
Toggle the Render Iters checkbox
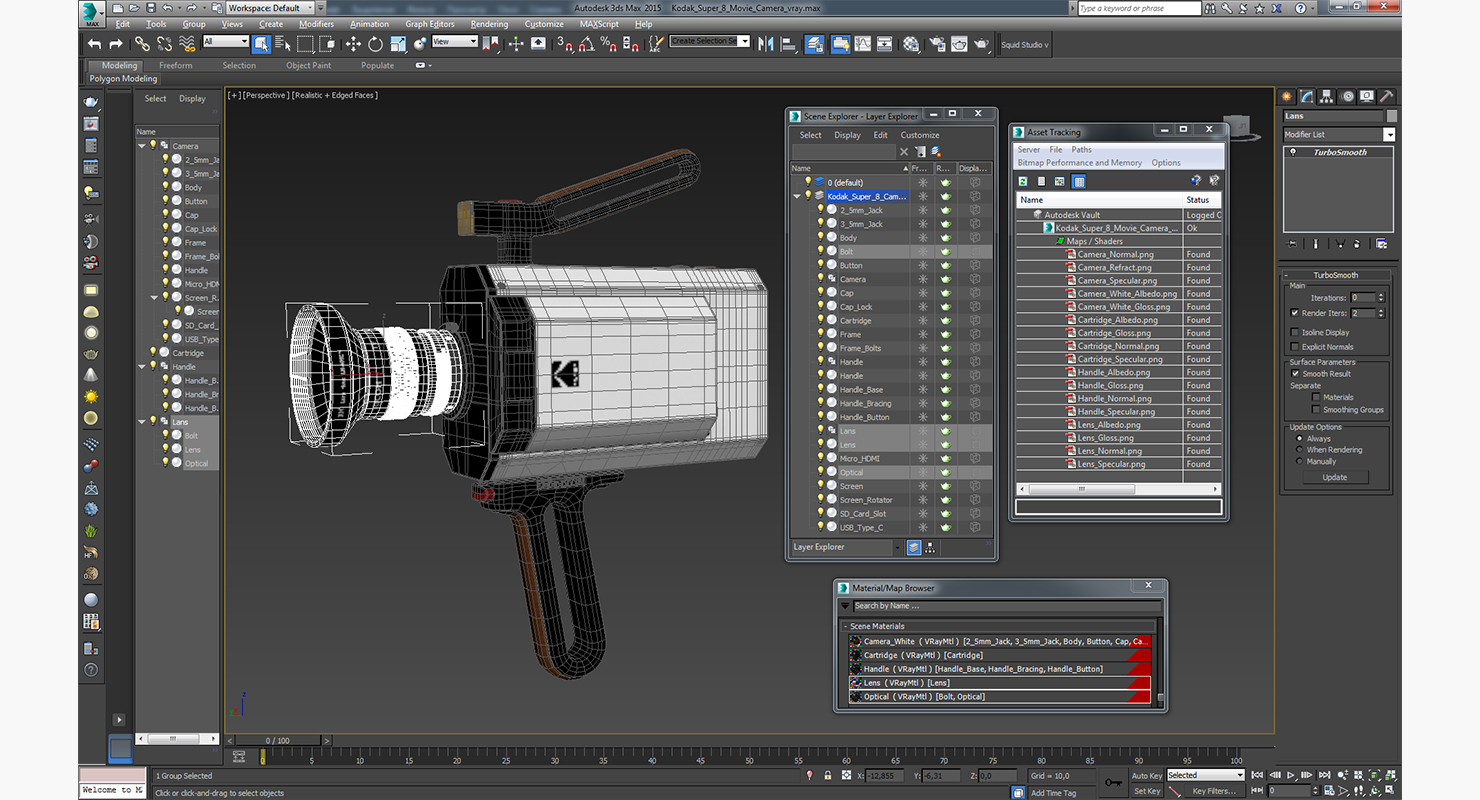1295,313
